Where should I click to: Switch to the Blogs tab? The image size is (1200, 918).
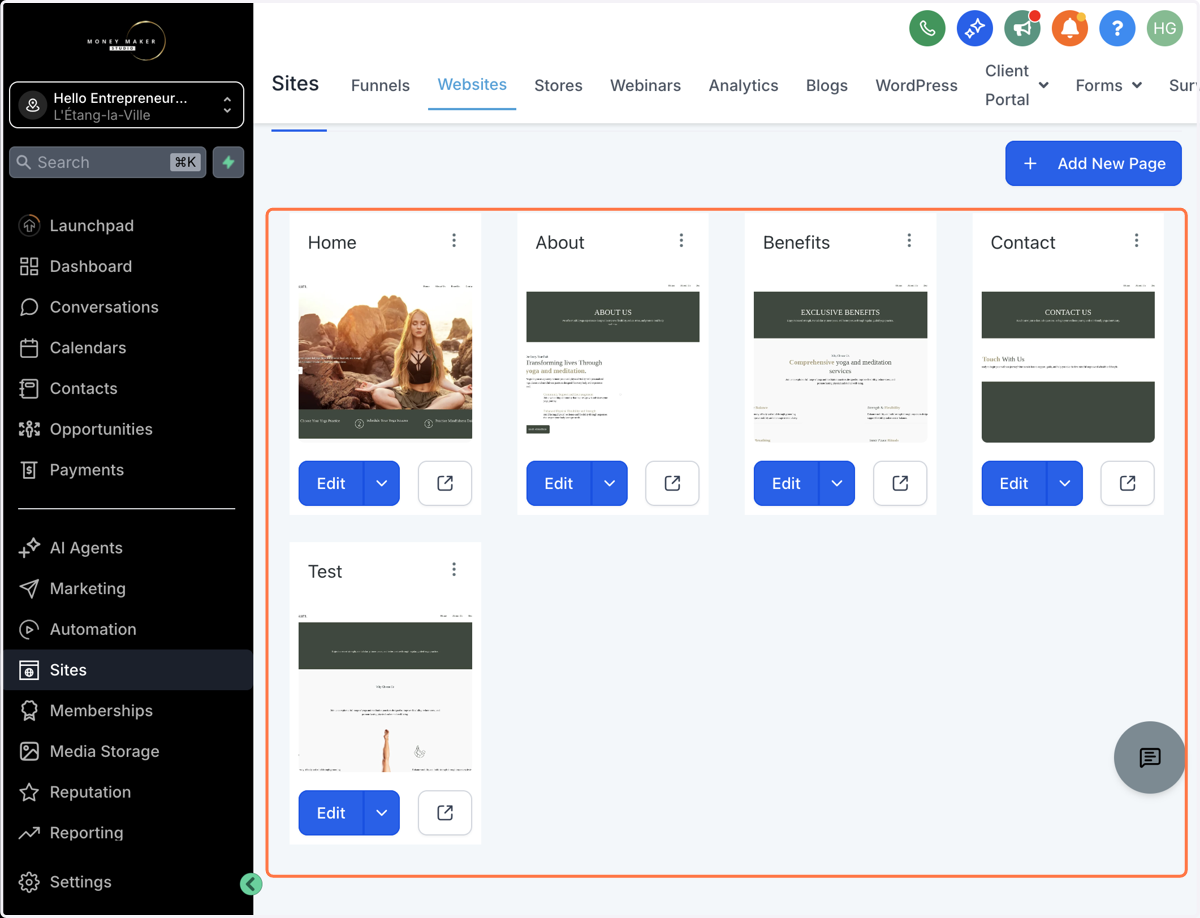point(827,85)
